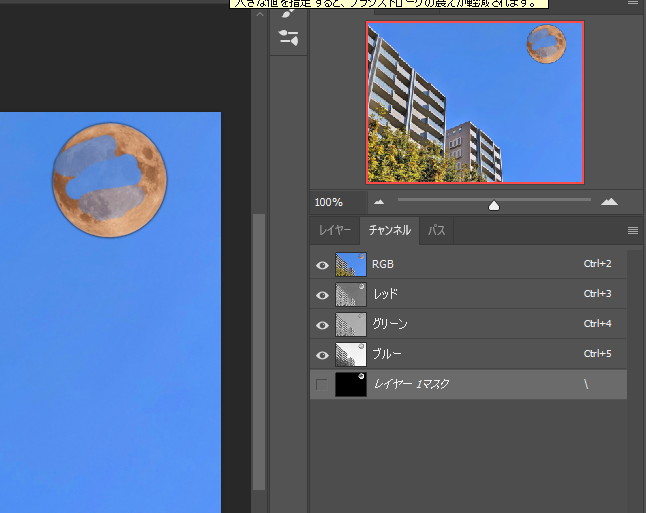The image size is (646, 513).
Task: Open the Brush Settings panel icon
Action: tap(288, 37)
